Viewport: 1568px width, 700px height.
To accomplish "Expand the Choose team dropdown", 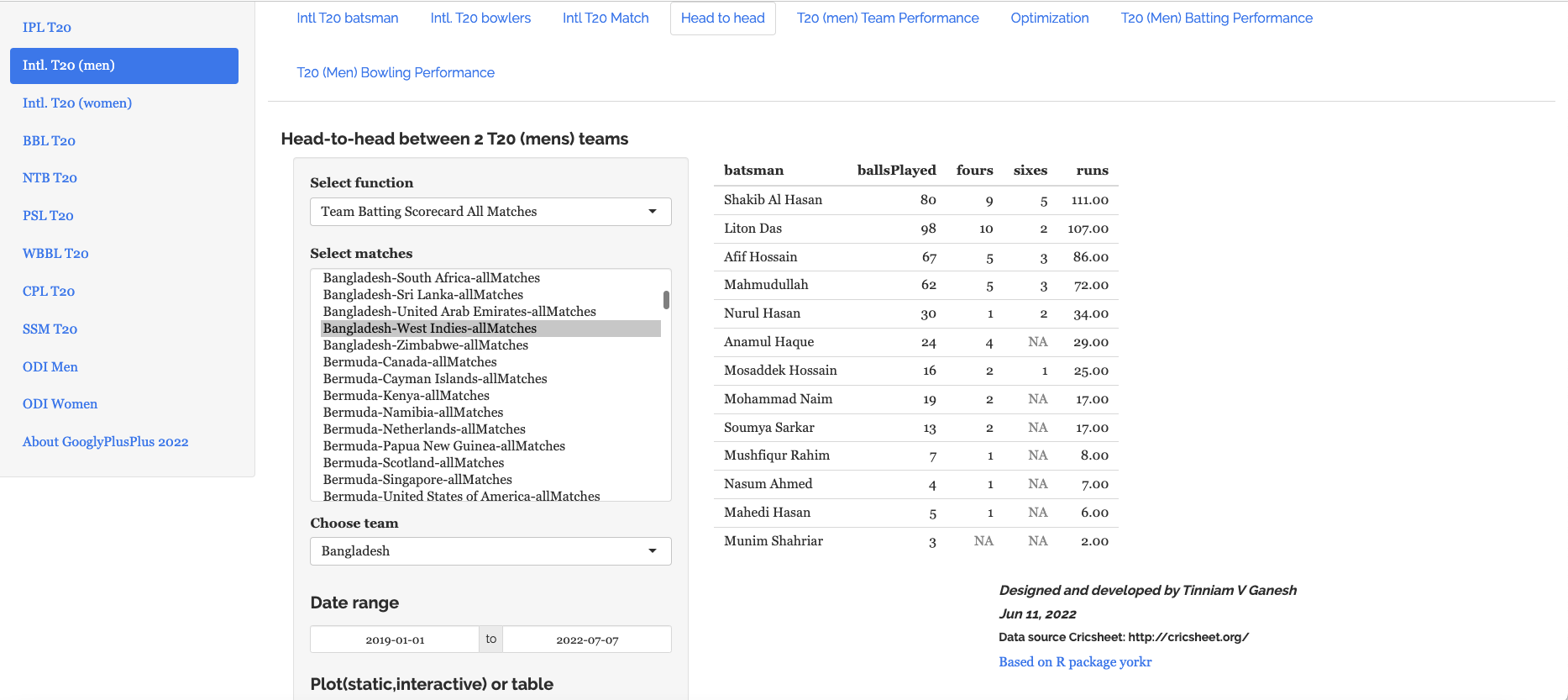I will click(x=490, y=551).
